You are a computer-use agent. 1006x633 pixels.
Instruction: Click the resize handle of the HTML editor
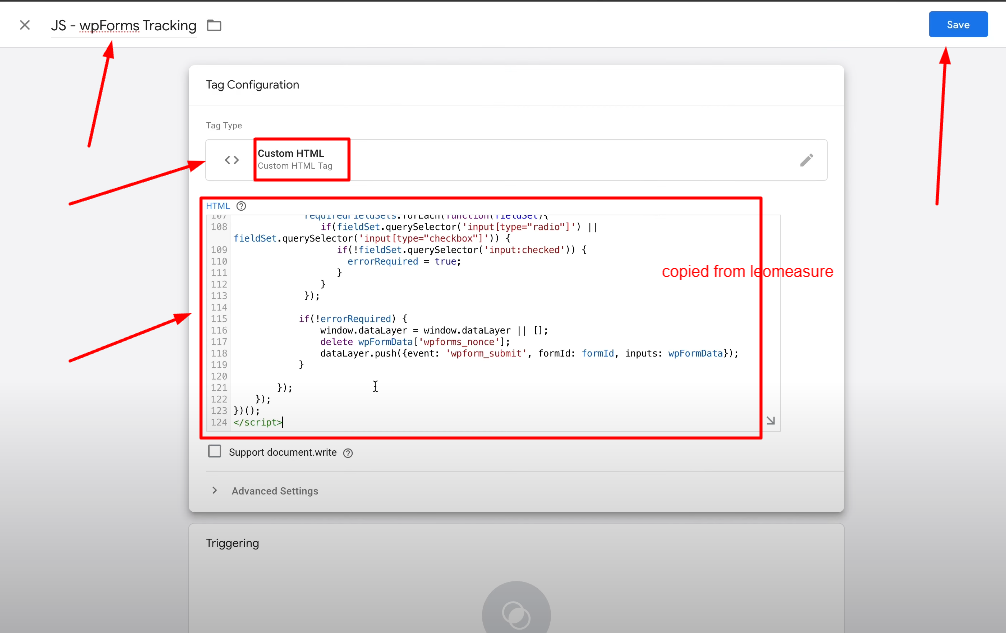771,421
